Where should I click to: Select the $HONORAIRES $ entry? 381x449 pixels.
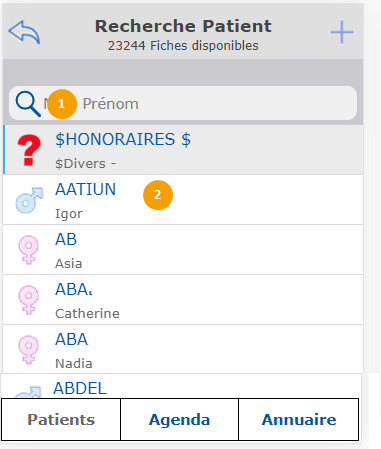coord(183,150)
